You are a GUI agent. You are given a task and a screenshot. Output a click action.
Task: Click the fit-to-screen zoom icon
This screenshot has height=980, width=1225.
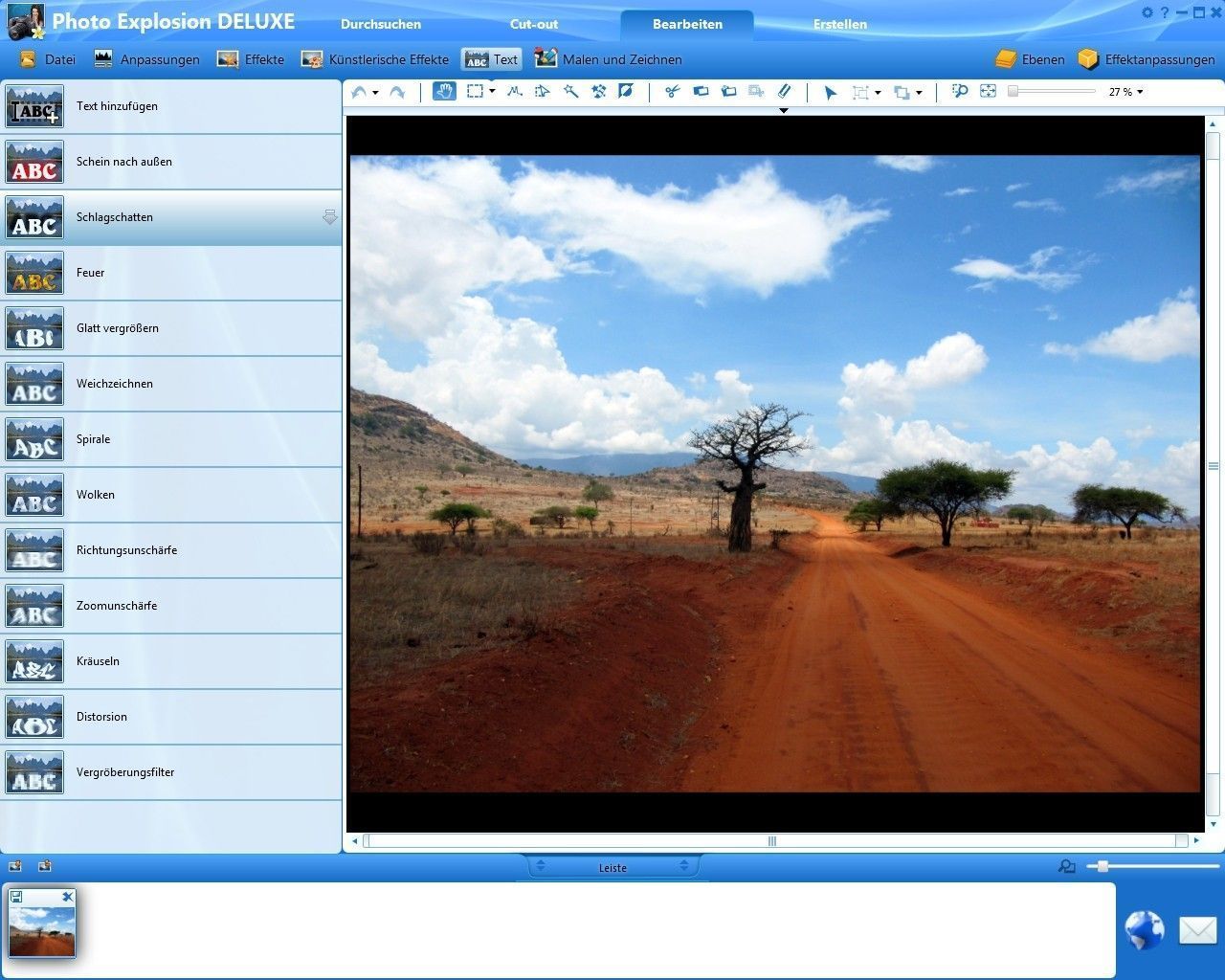pos(988,92)
